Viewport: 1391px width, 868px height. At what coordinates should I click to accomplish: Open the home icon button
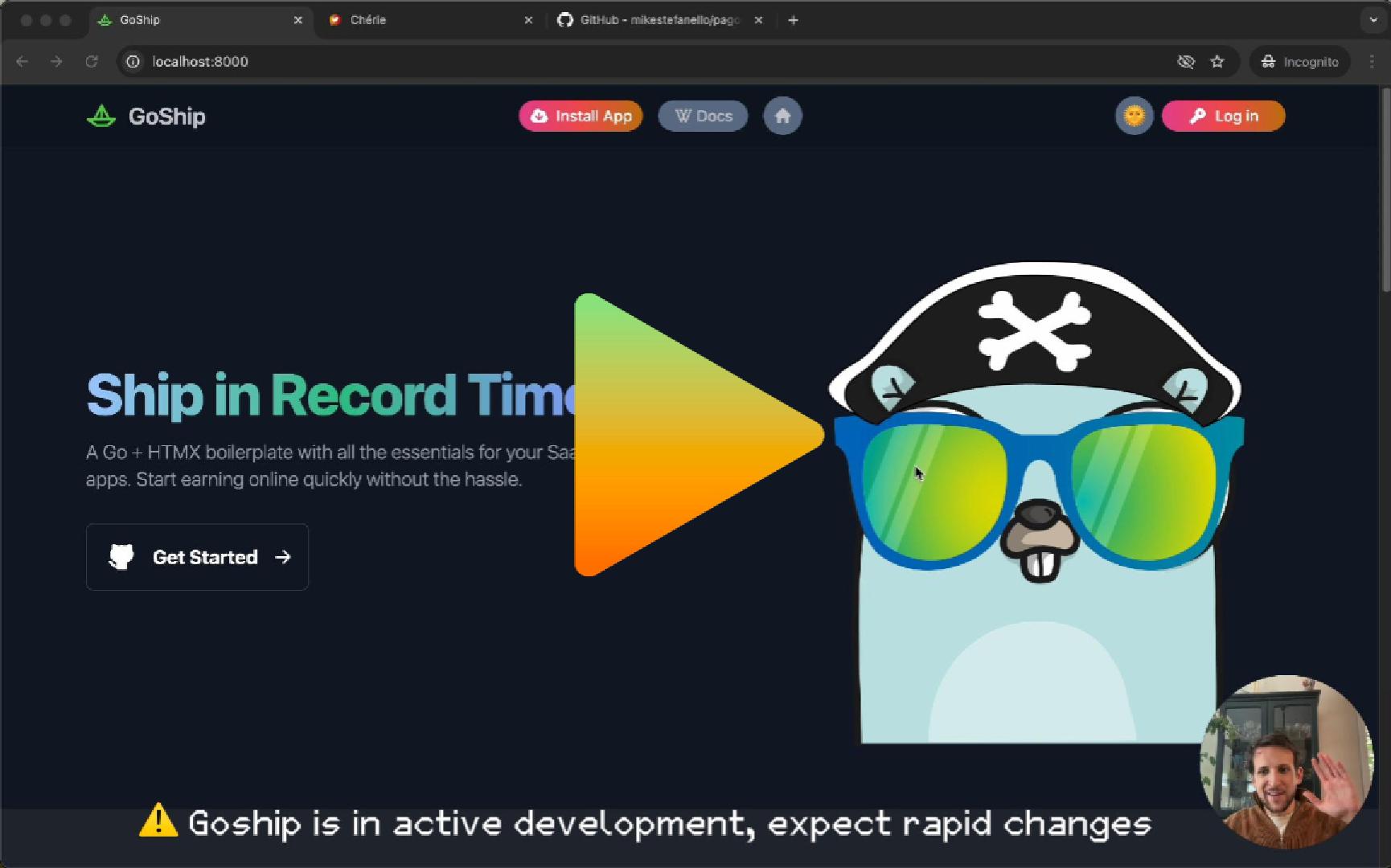point(782,117)
